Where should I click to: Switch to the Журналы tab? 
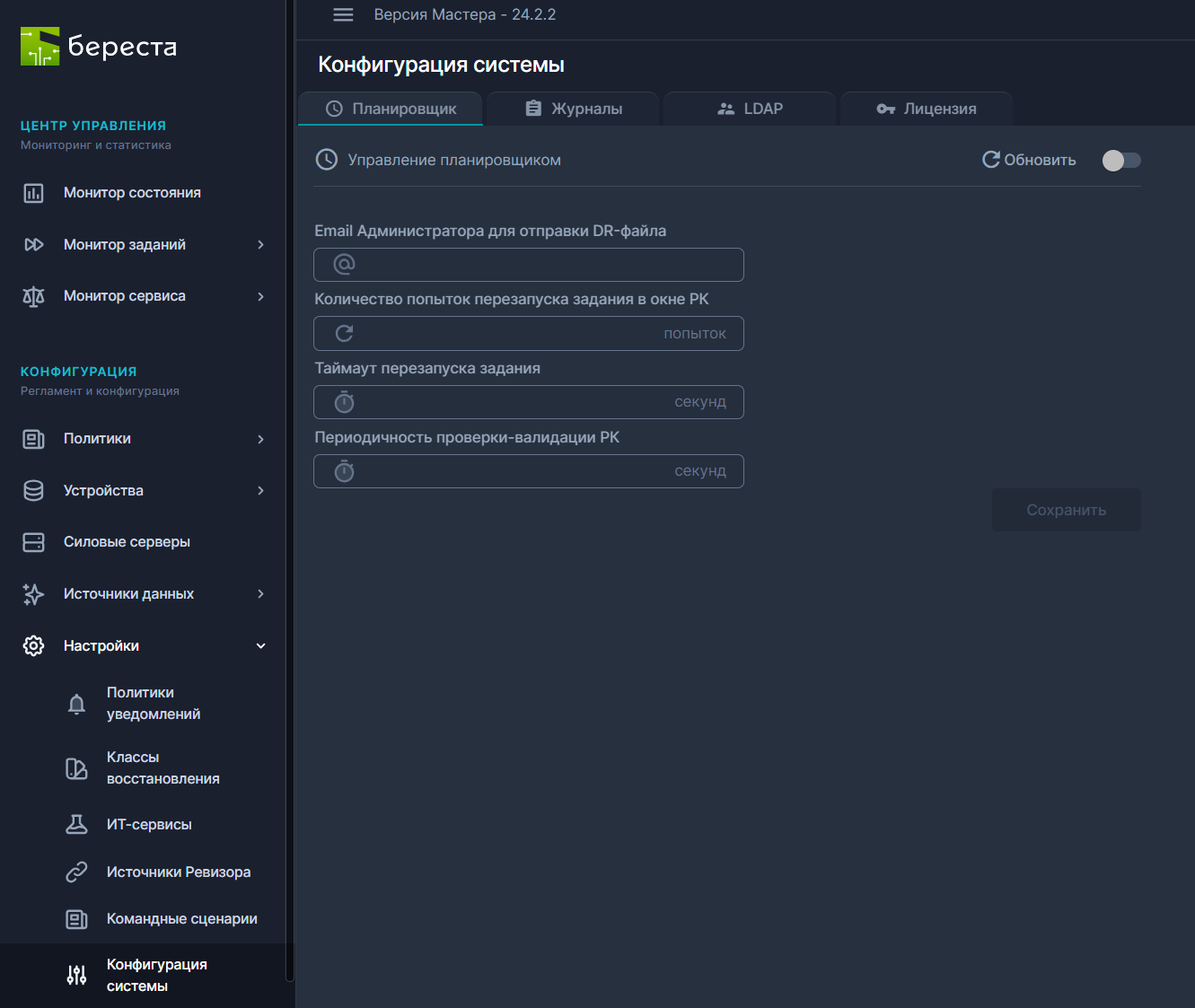click(x=574, y=109)
